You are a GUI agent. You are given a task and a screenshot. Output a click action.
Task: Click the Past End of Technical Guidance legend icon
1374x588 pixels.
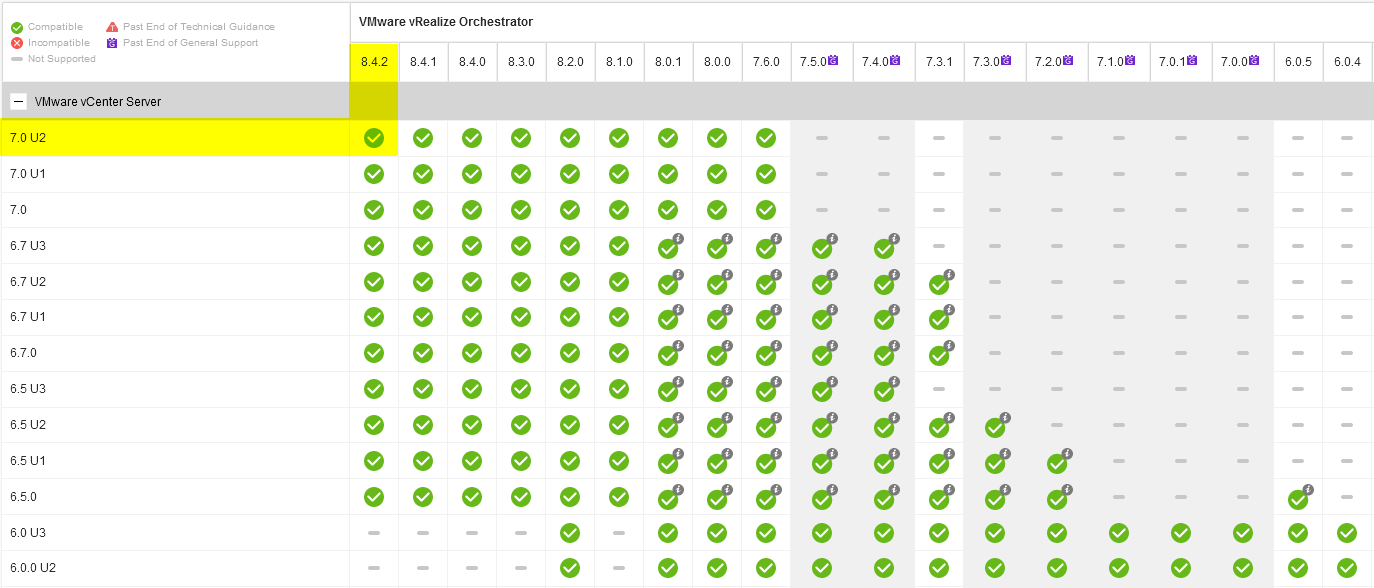pos(112,27)
